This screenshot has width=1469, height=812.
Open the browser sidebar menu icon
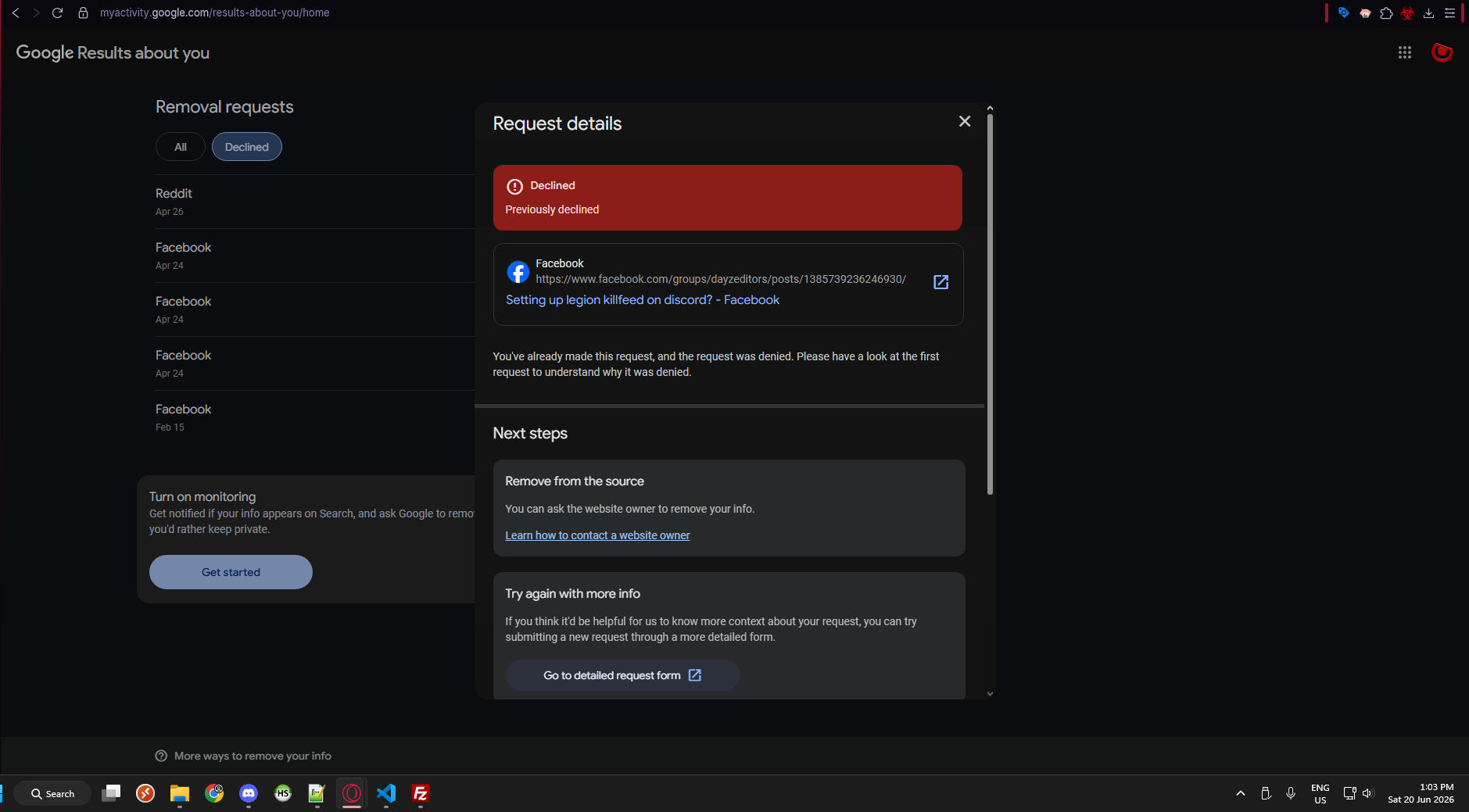[1449, 13]
